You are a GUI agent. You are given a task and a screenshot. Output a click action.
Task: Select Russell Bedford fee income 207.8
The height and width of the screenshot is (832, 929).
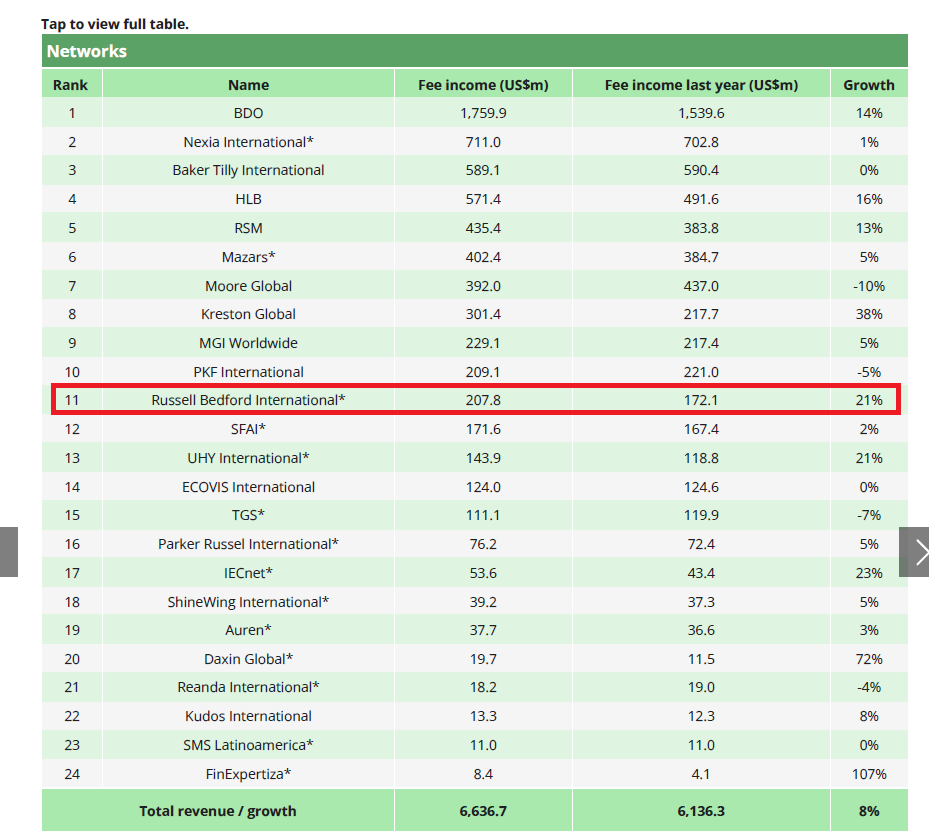[483, 399]
